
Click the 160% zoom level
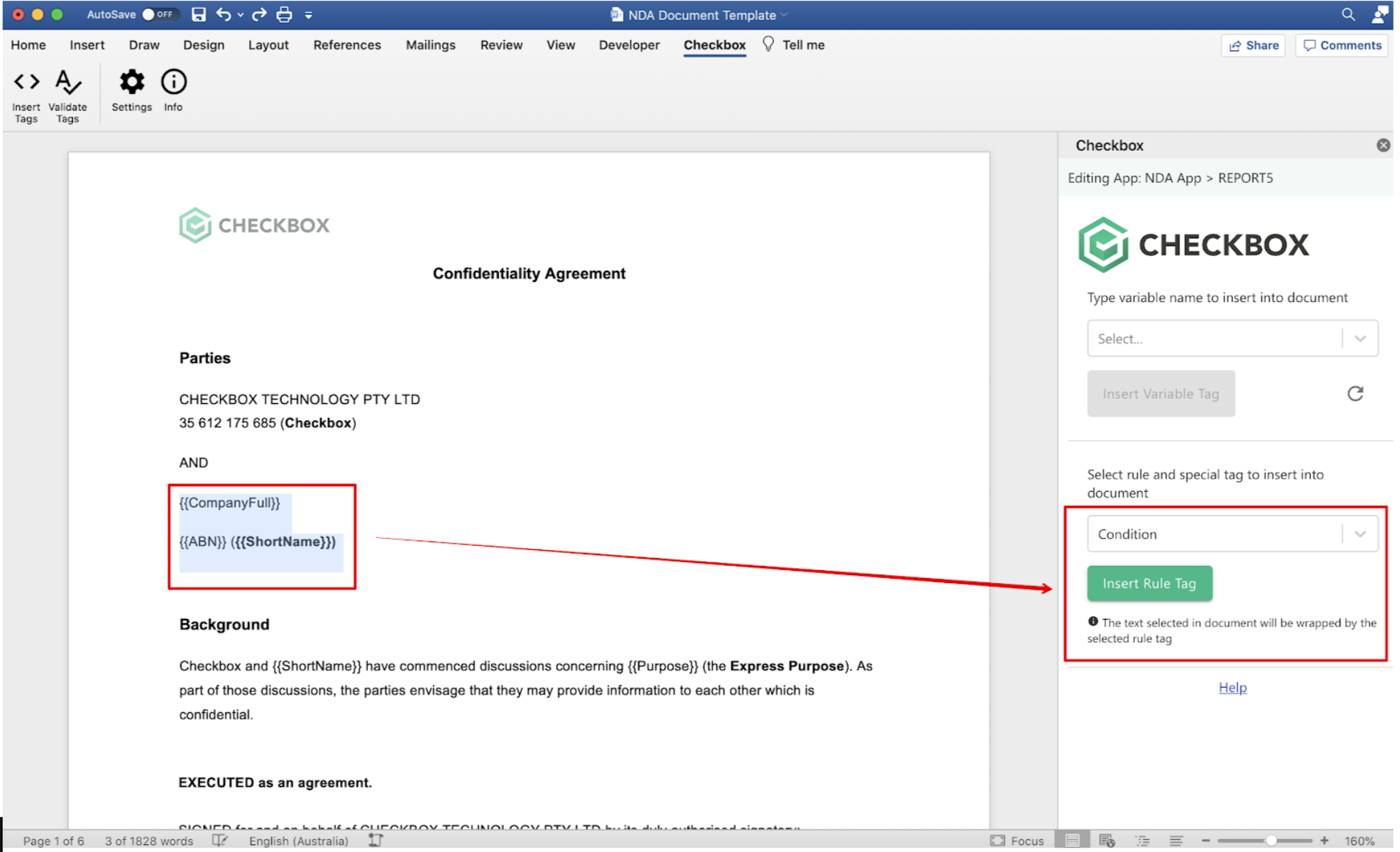tap(1359, 841)
